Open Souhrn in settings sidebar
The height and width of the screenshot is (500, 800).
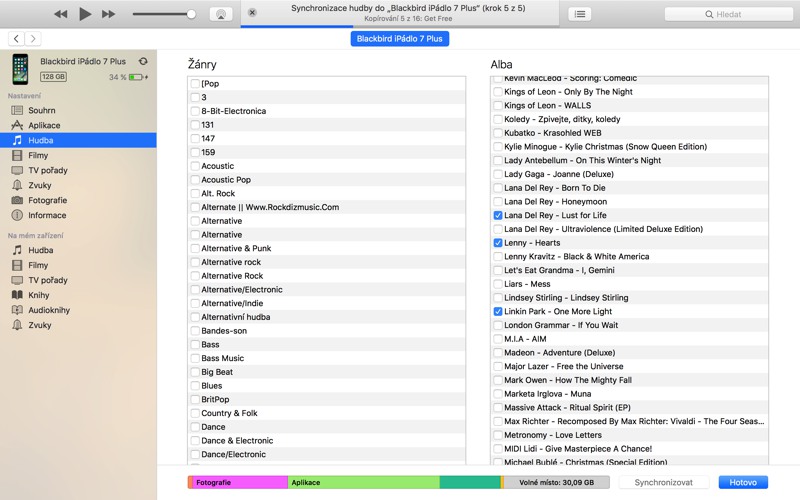[x=78, y=110]
